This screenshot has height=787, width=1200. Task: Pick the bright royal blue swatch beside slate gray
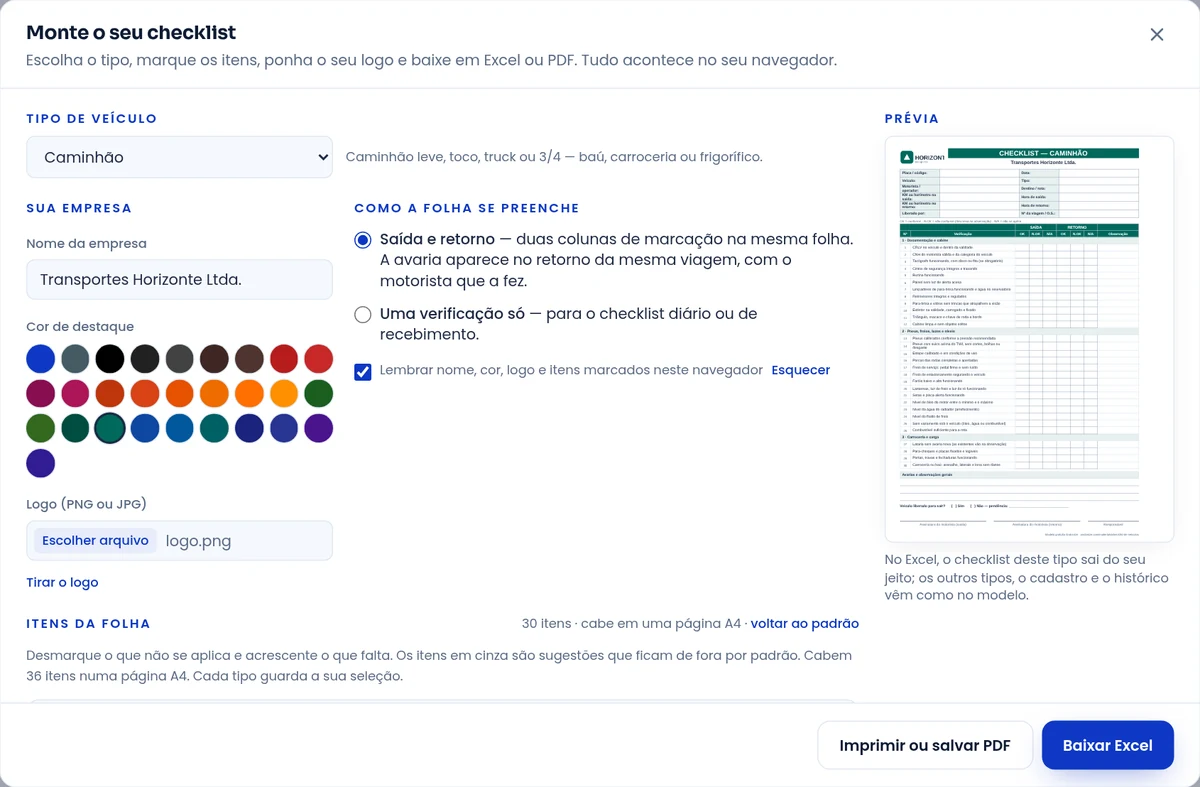(41, 359)
